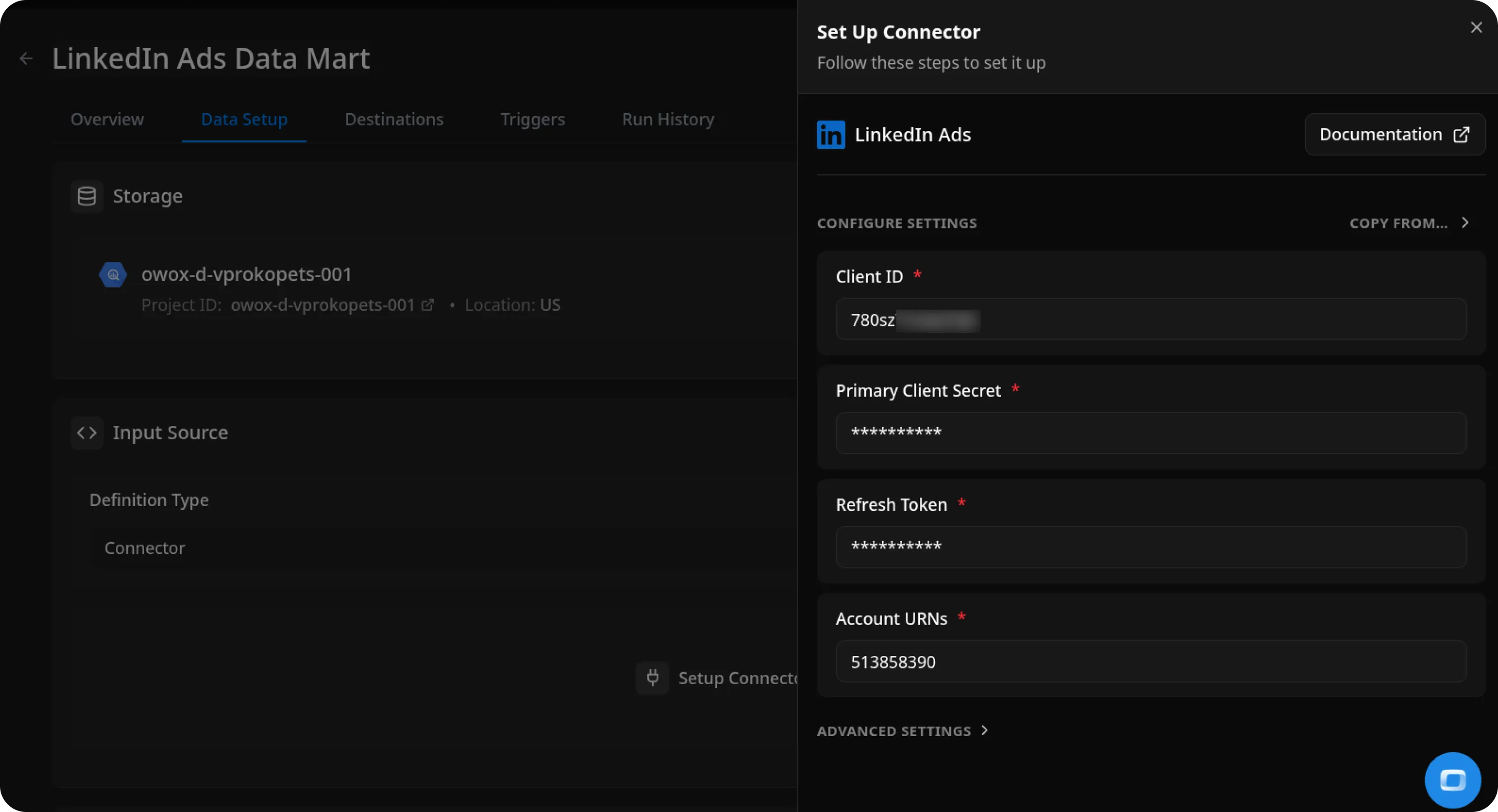
Task: Open the Copy From... options
Action: point(1408,223)
